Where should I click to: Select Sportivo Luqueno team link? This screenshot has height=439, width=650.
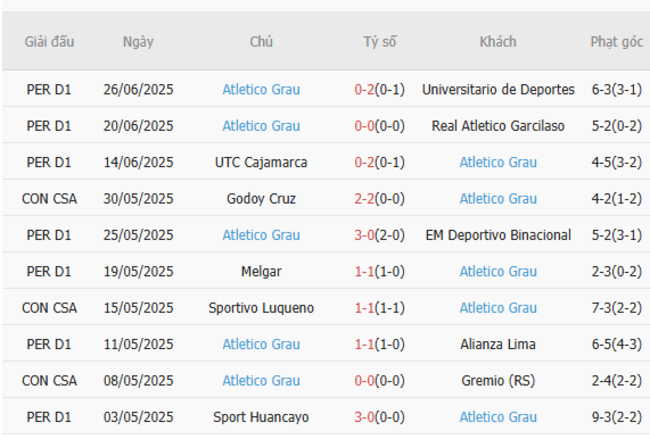[261, 308]
